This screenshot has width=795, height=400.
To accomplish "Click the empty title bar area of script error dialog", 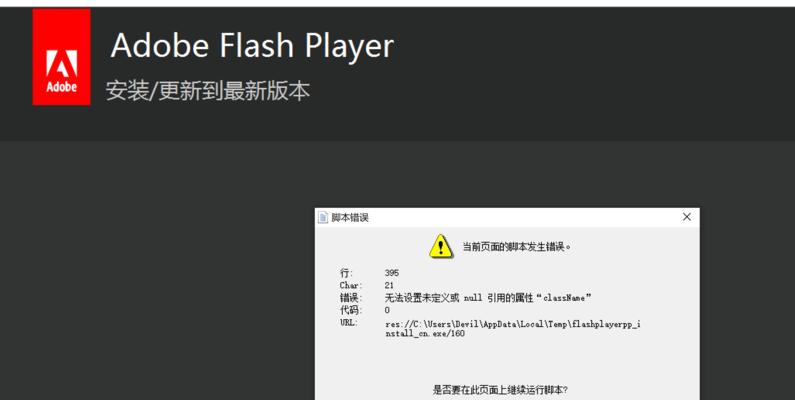I will pyautogui.click(x=522, y=217).
